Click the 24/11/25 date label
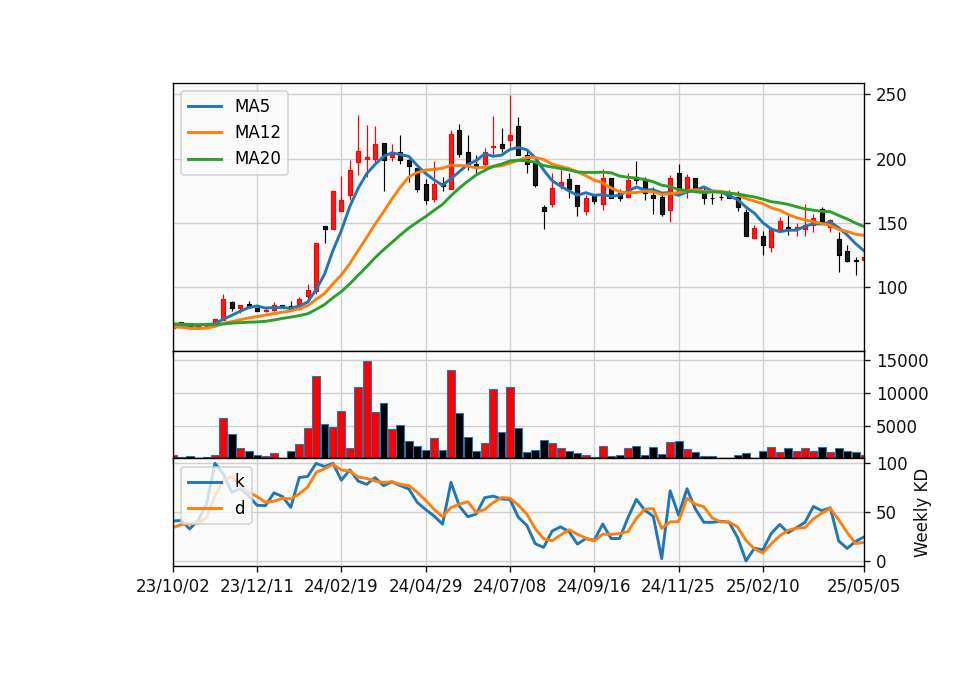 (678, 586)
